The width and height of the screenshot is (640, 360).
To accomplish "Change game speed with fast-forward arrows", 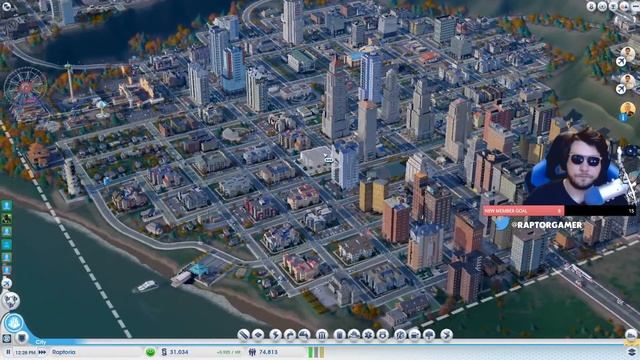I will point(42,352).
